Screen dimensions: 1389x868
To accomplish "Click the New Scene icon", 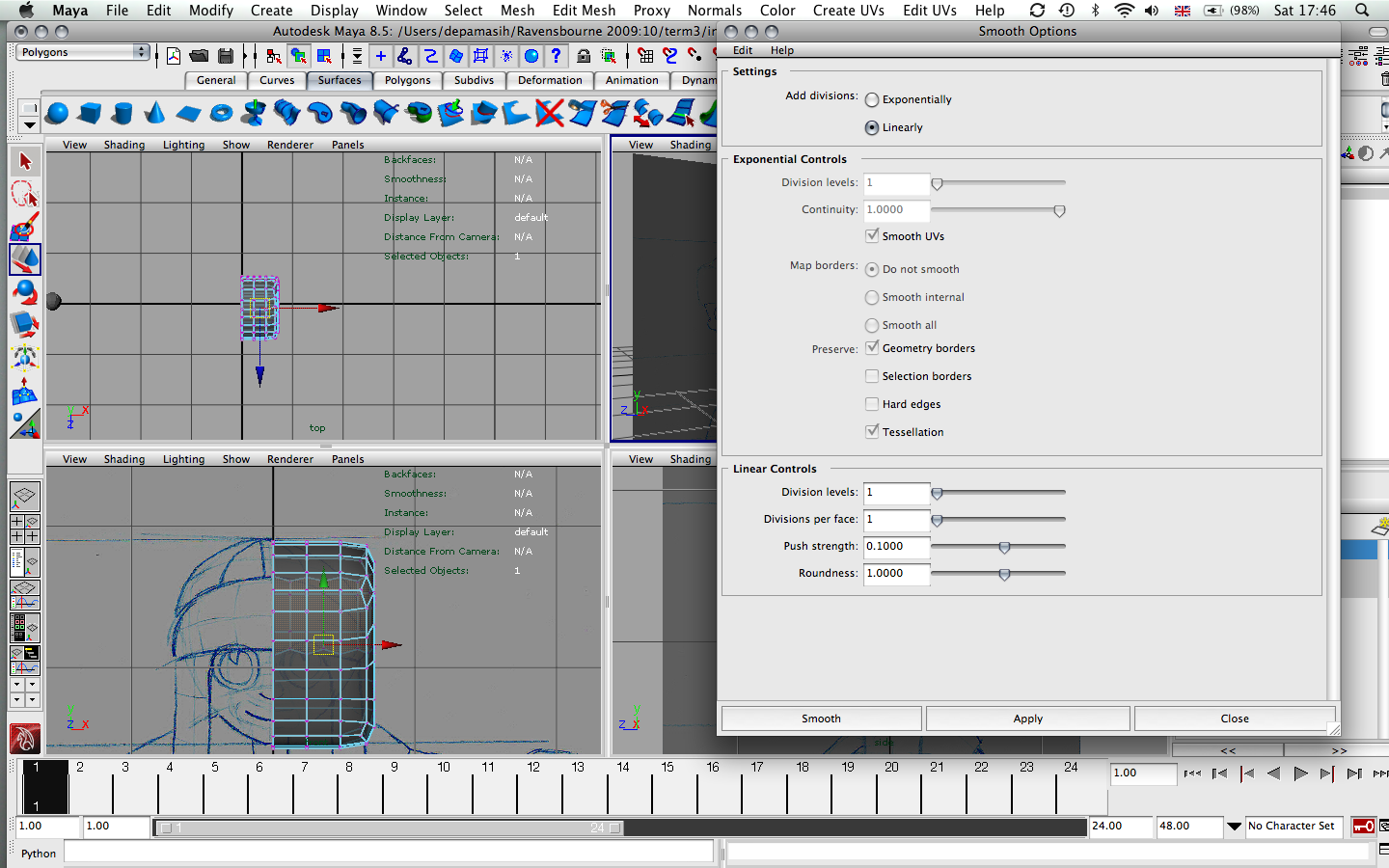I will (x=174, y=56).
